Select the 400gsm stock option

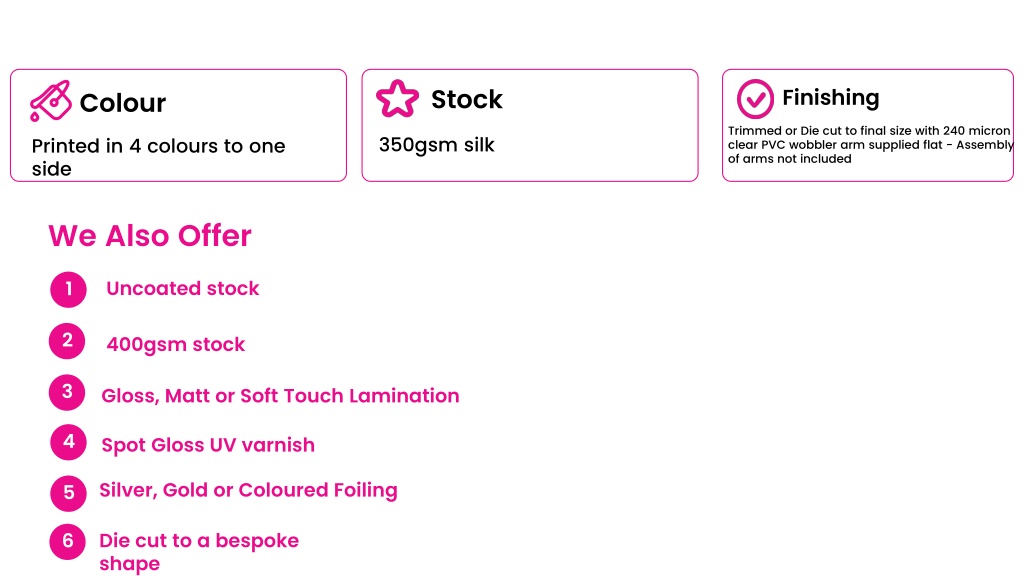point(176,345)
